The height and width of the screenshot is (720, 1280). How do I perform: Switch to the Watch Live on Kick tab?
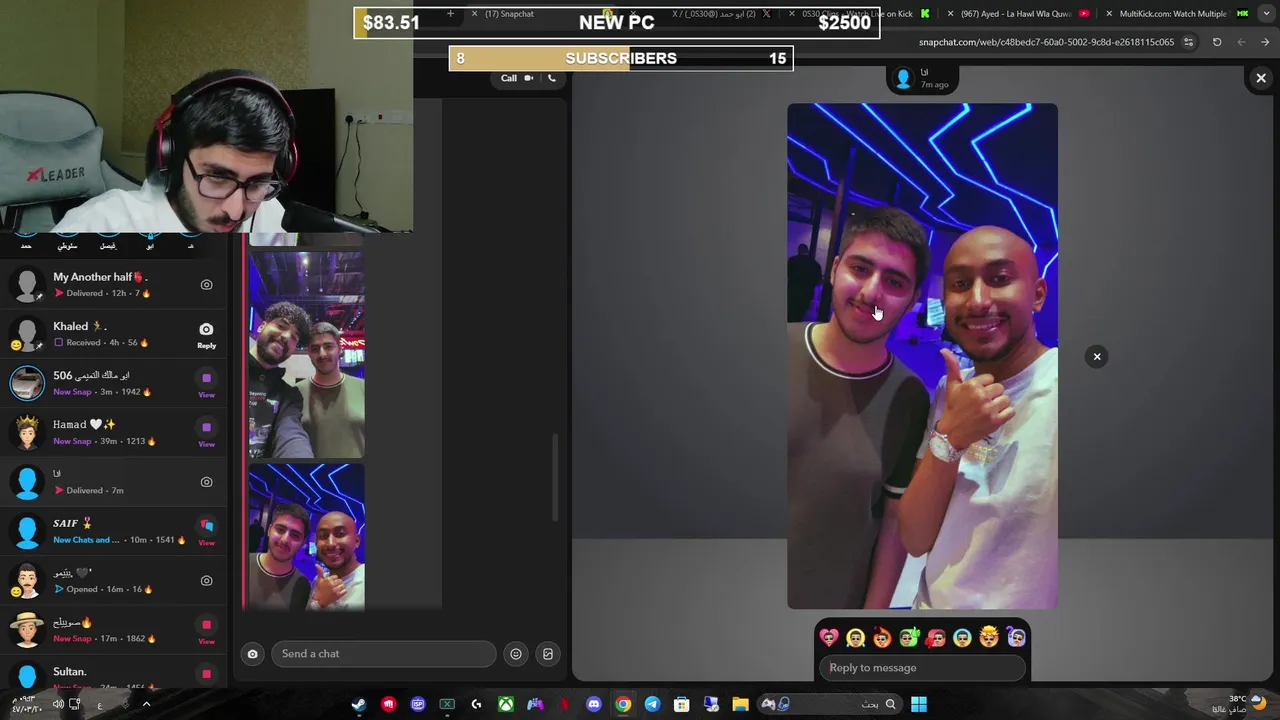tap(858, 14)
